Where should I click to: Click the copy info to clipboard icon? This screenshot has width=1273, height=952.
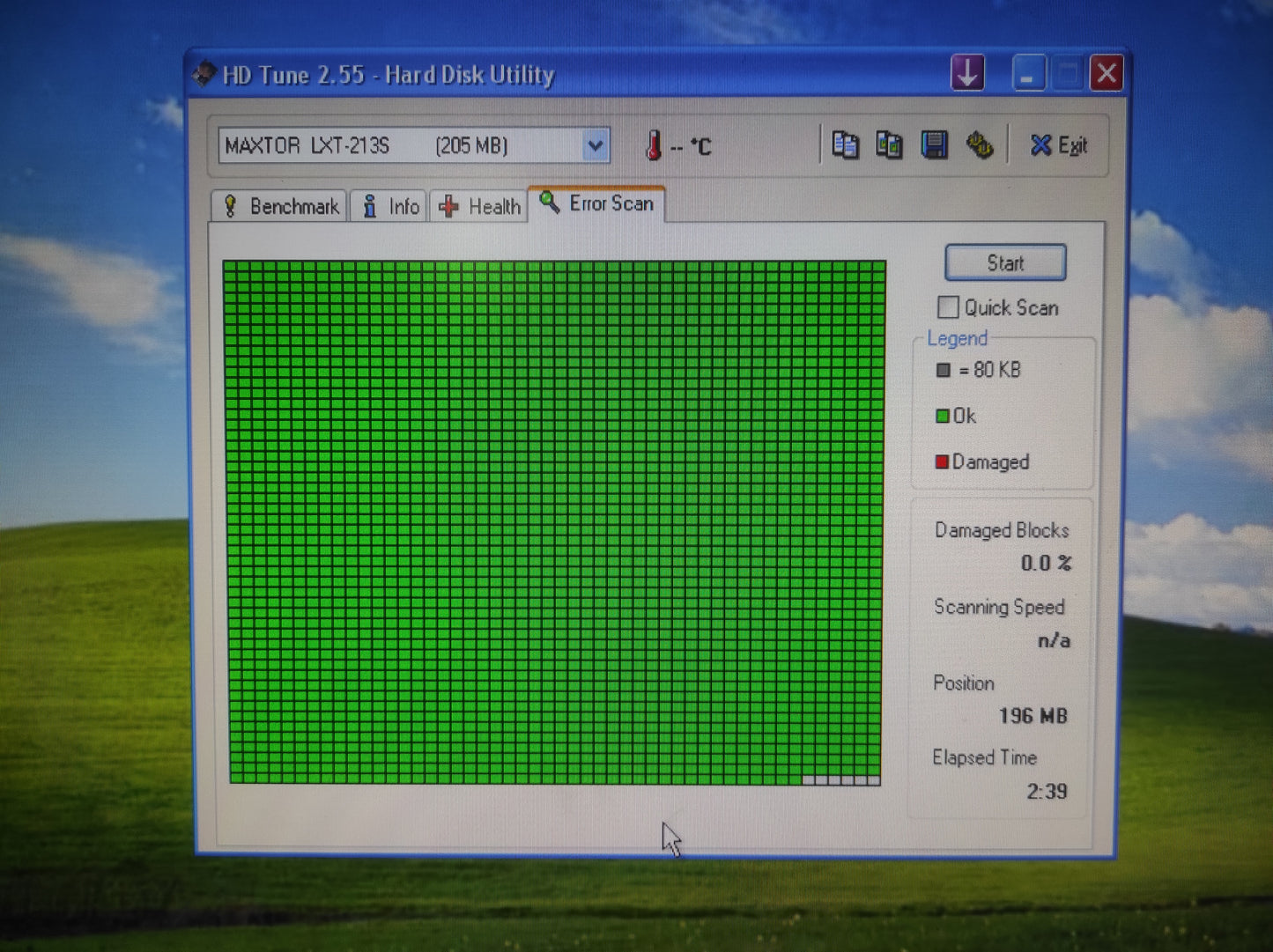pyautogui.click(x=844, y=145)
